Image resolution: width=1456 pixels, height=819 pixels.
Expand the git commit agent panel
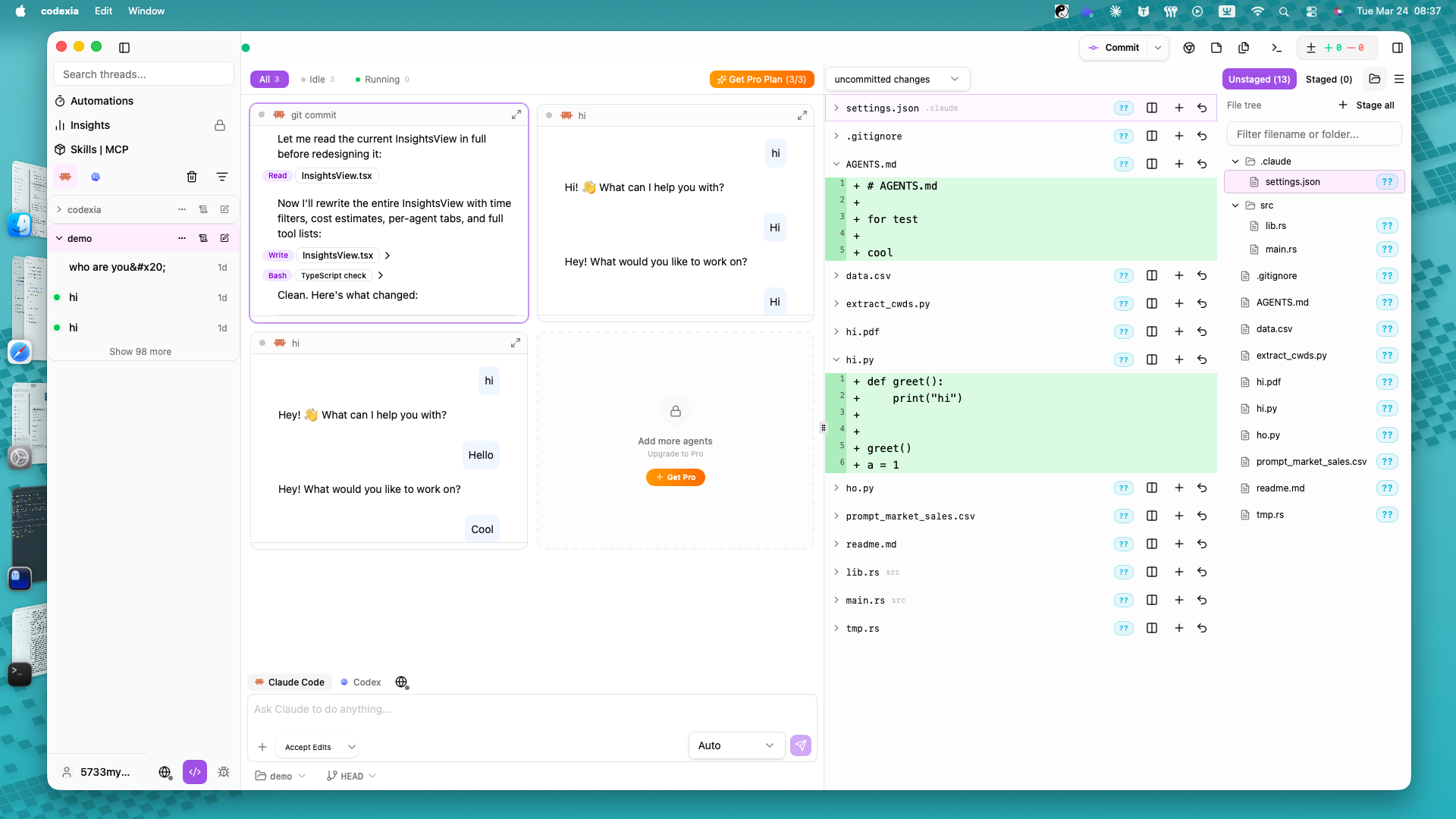(x=516, y=115)
